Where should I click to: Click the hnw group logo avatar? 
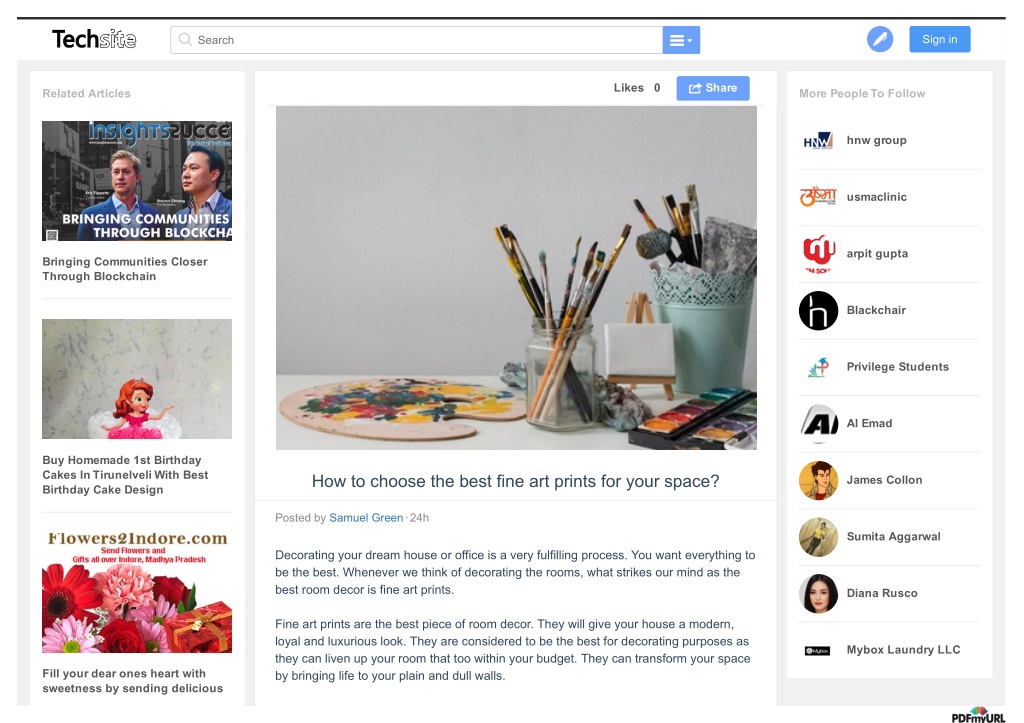[818, 140]
